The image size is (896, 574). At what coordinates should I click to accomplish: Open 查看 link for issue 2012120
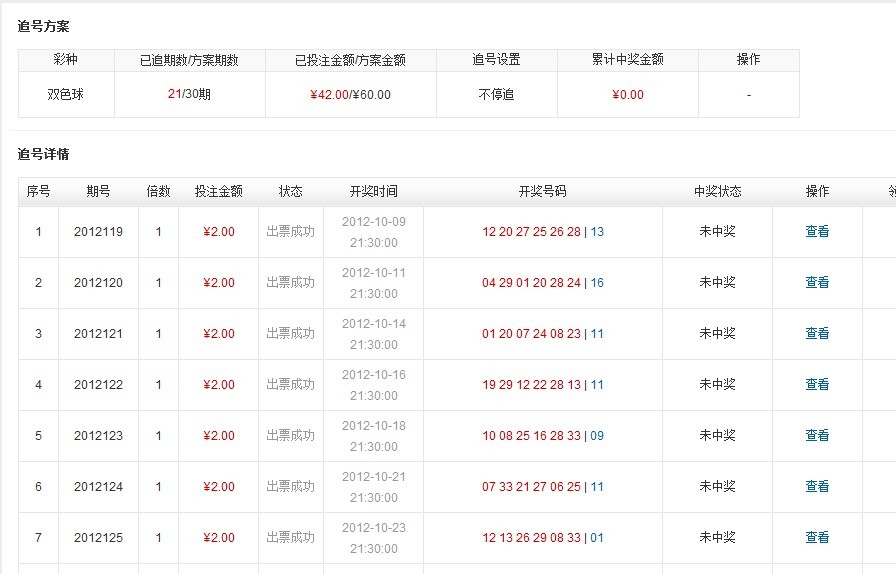(x=817, y=283)
